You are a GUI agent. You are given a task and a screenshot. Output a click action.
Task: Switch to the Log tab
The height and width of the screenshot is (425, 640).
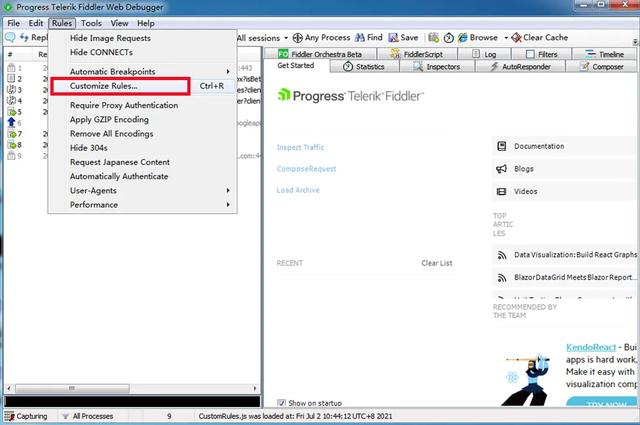pos(484,54)
